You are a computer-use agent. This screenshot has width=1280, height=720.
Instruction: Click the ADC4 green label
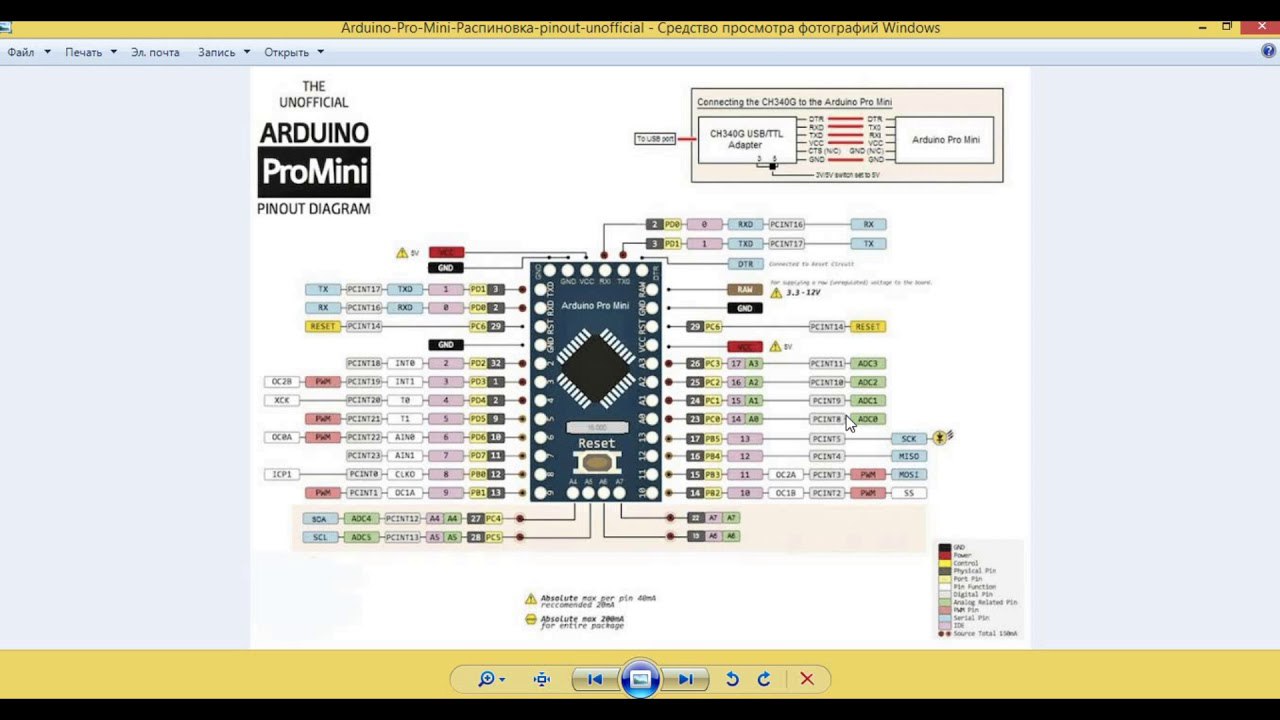pos(361,519)
